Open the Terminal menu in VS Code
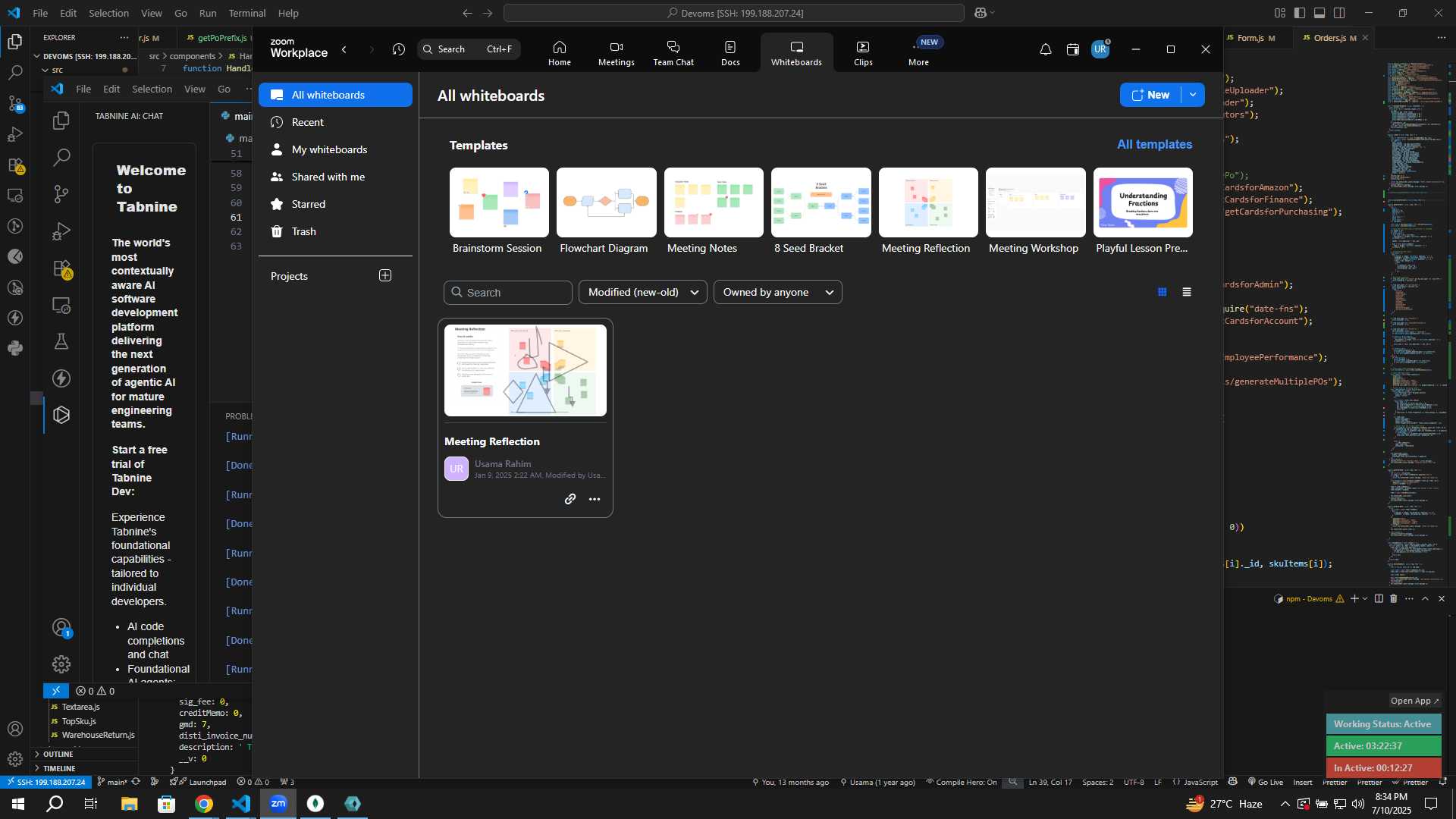 [x=247, y=13]
